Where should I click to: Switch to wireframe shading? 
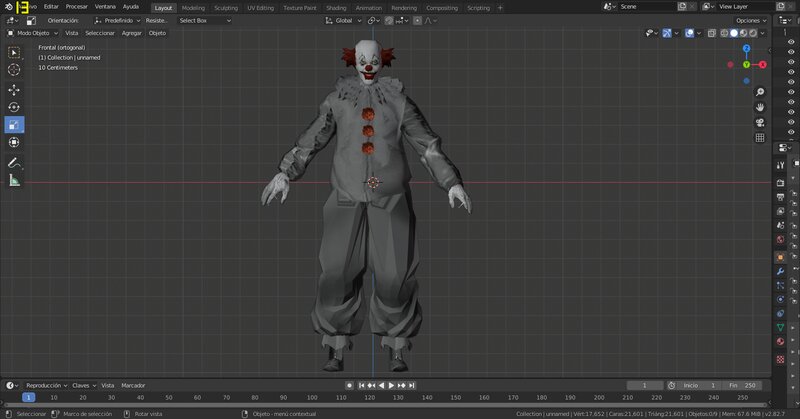tap(724, 33)
